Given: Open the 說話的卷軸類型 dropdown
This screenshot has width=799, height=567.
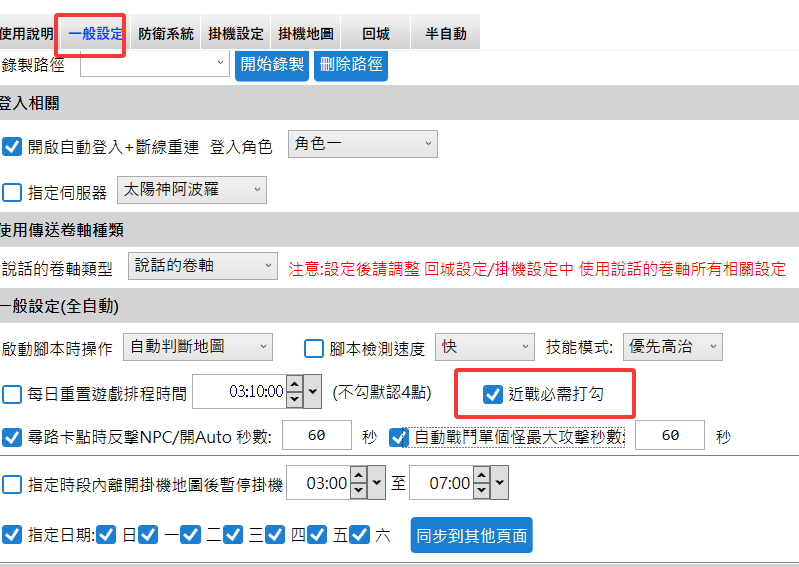Looking at the screenshot, I should 204,266.
